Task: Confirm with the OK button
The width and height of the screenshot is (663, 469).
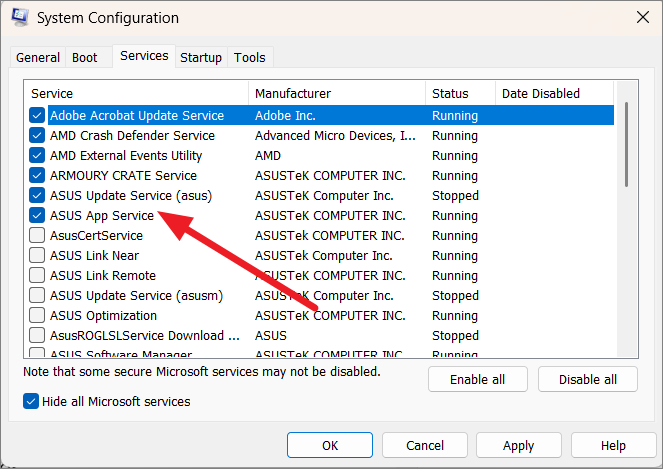Action: point(330,445)
